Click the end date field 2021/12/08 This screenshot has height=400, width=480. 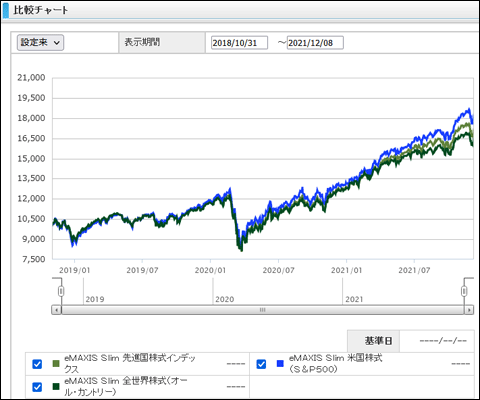[x=315, y=43]
